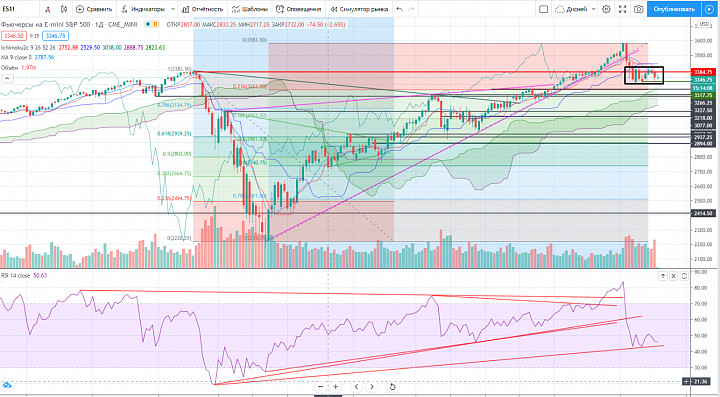
Task: Click the blue 3346.75 buy price button
Action: tap(55, 35)
